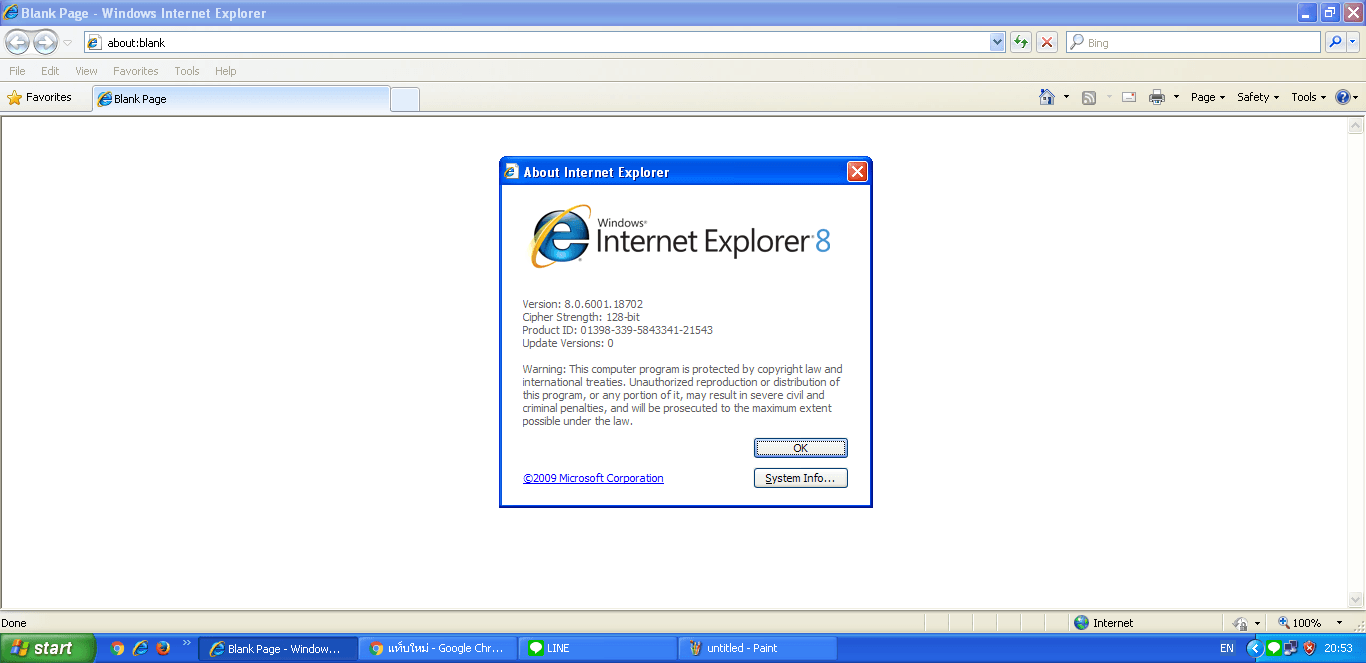
Task: Open the Edit menu
Action: [50, 71]
